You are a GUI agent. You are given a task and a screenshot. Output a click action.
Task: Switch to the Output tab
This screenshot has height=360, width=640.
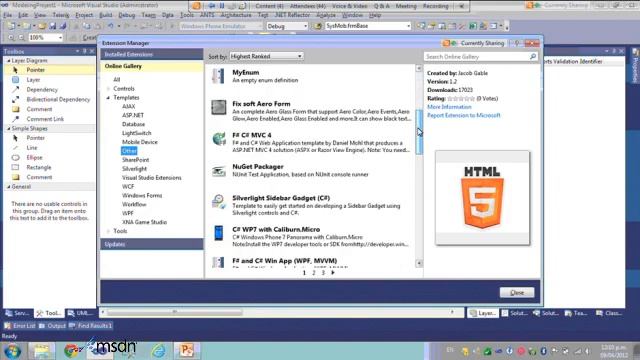point(52,326)
